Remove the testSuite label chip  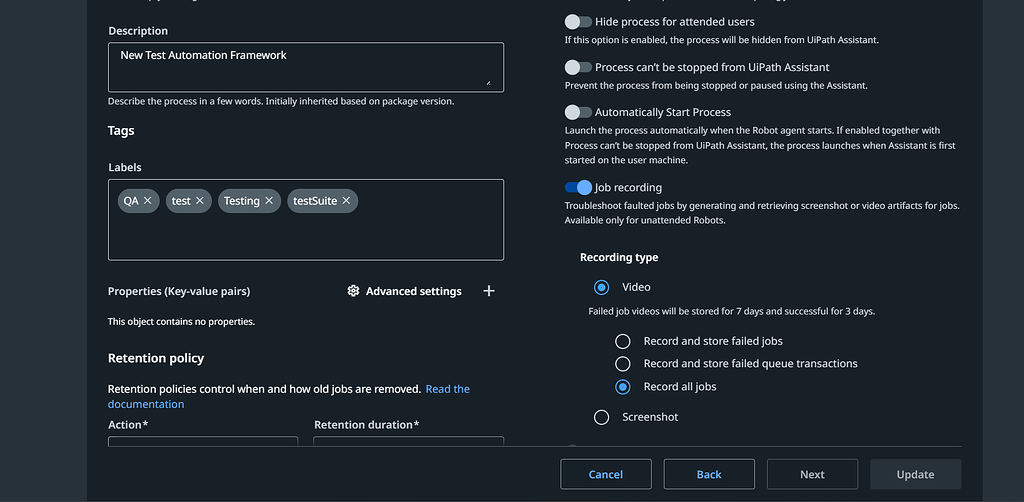pyautogui.click(x=346, y=201)
